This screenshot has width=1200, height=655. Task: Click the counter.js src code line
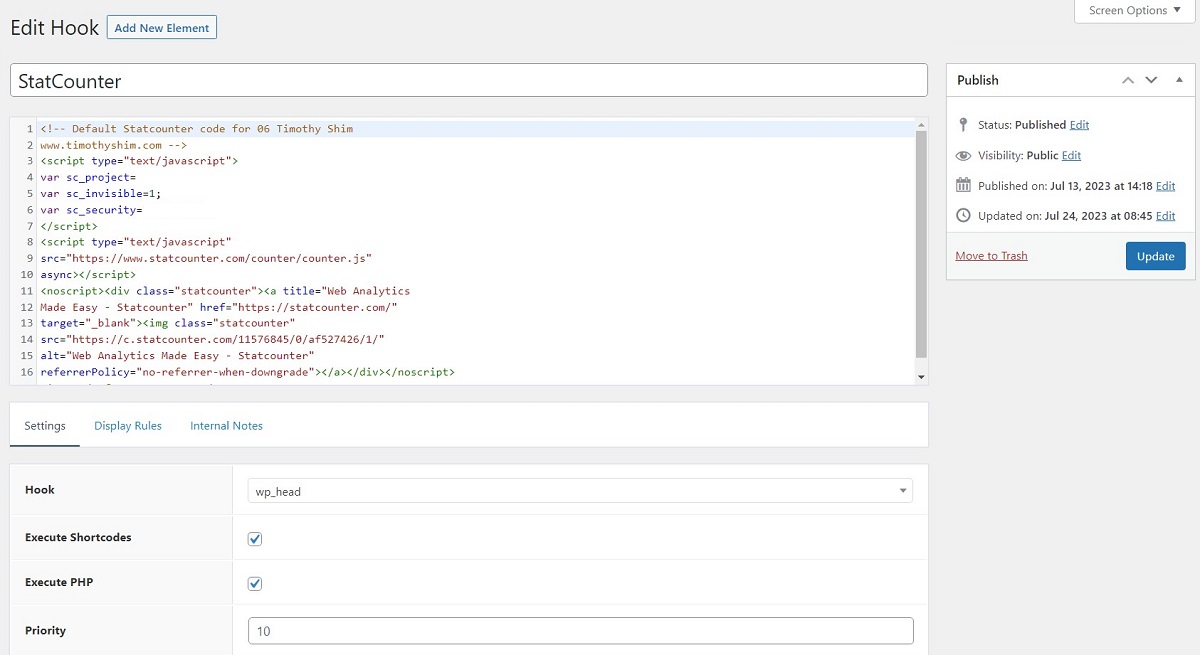[x=206, y=258]
